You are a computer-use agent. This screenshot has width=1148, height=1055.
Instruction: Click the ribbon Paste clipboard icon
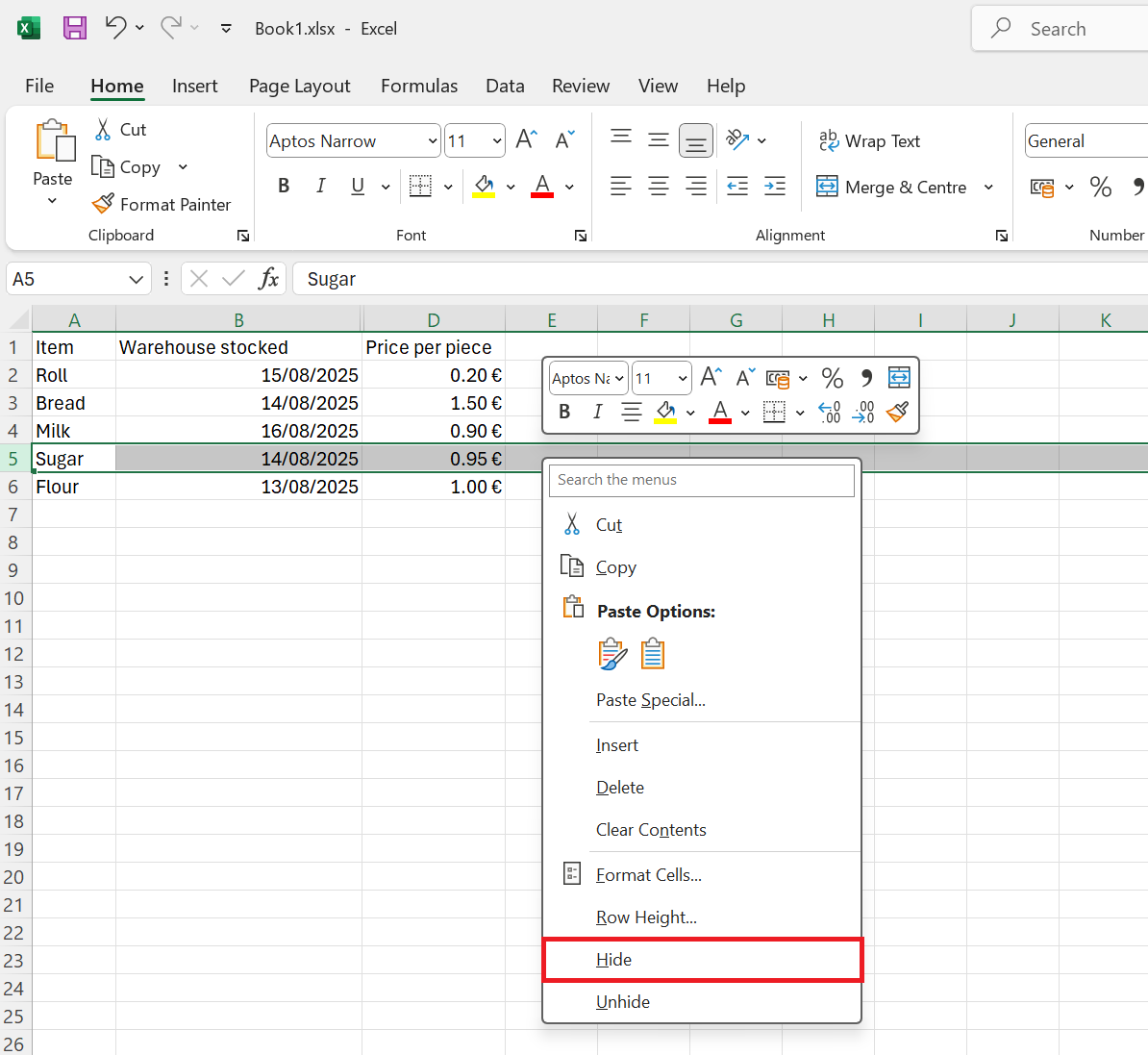pyautogui.click(x=55, y=140)
